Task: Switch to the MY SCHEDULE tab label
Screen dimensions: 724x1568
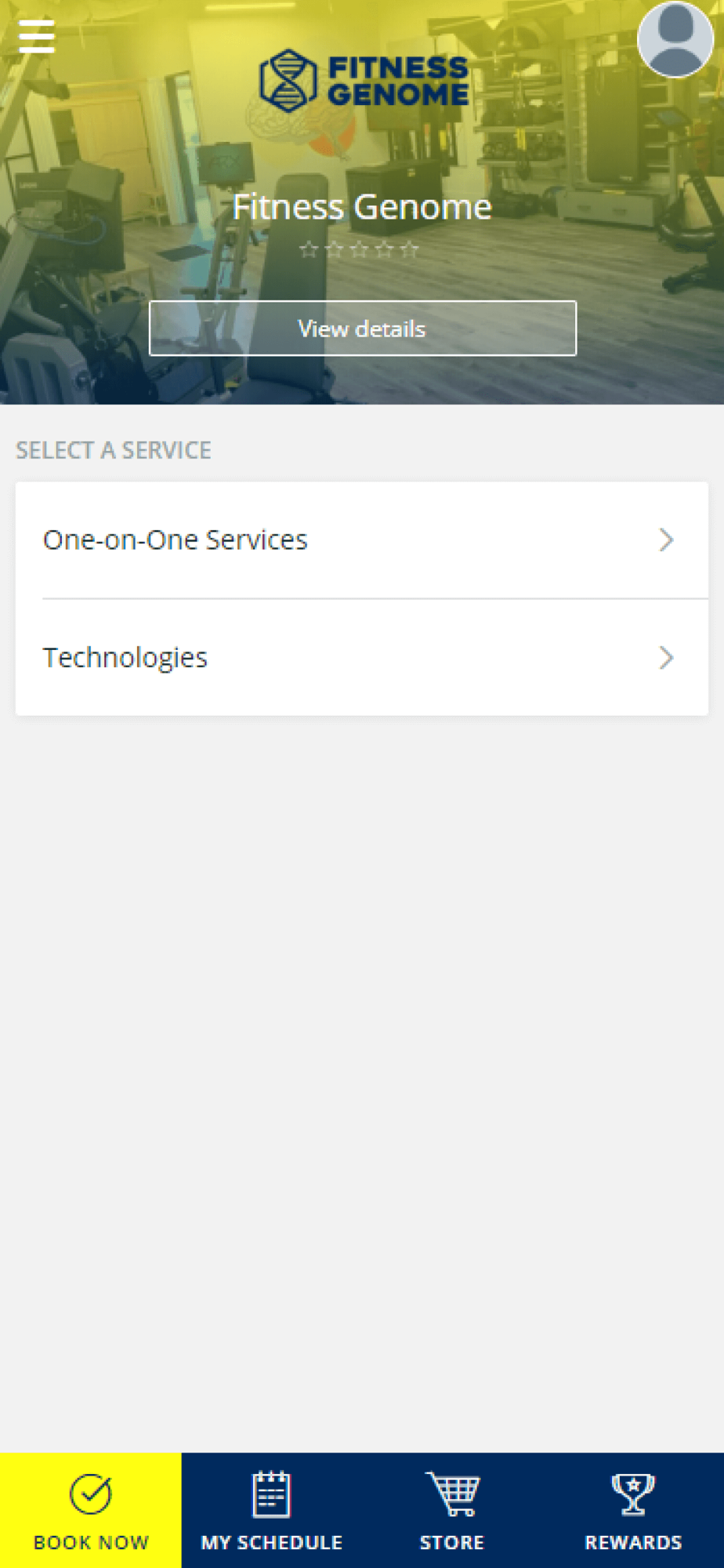Action: (272, 1542)
